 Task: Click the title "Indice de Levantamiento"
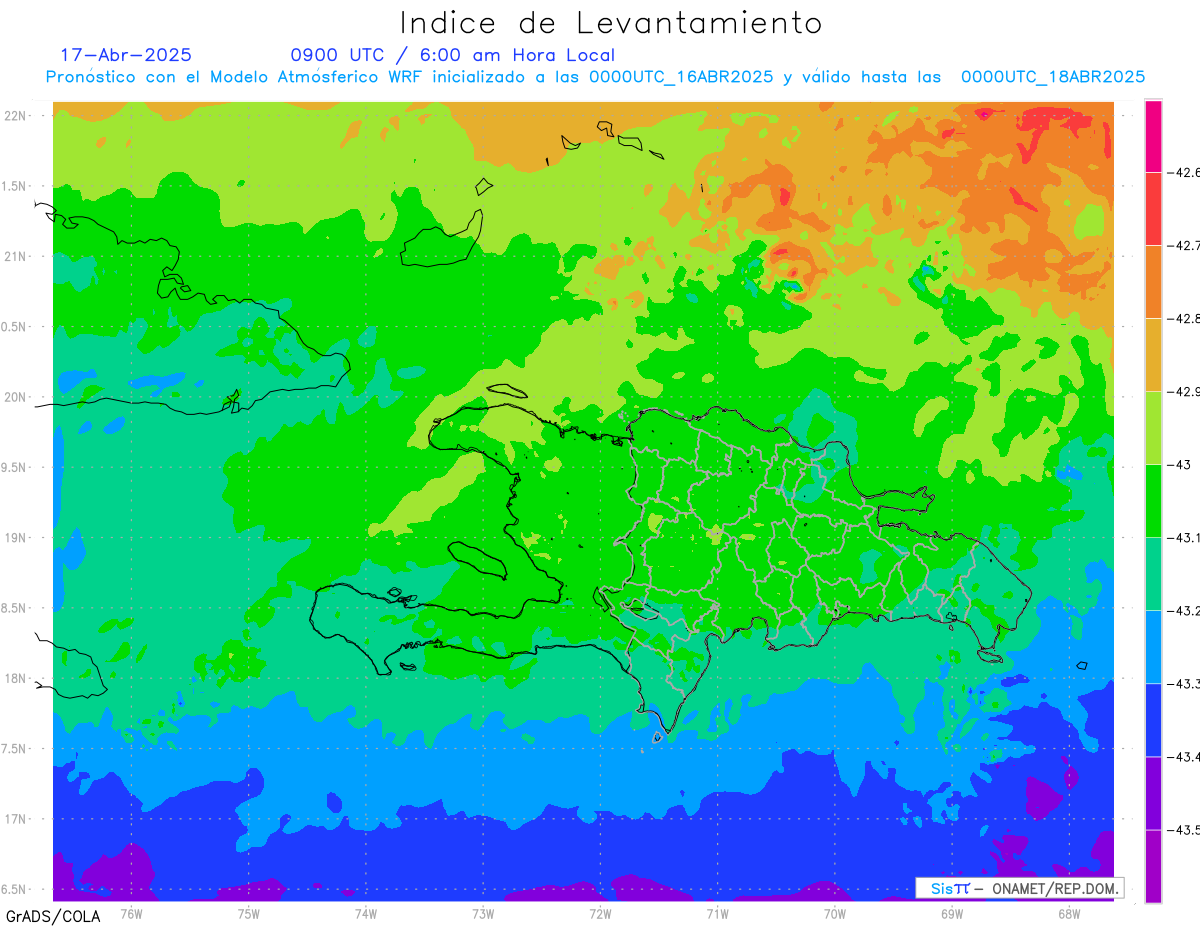tap(611, 23)
